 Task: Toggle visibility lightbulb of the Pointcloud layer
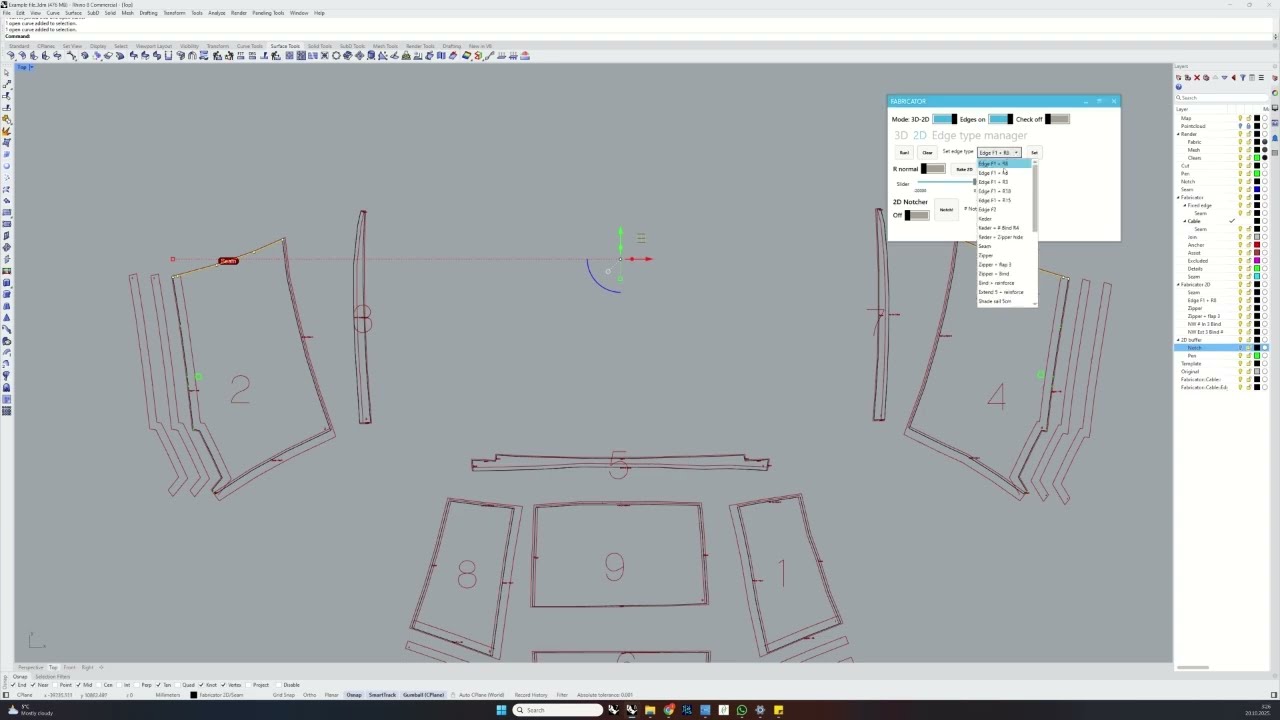pos(1240,126)
